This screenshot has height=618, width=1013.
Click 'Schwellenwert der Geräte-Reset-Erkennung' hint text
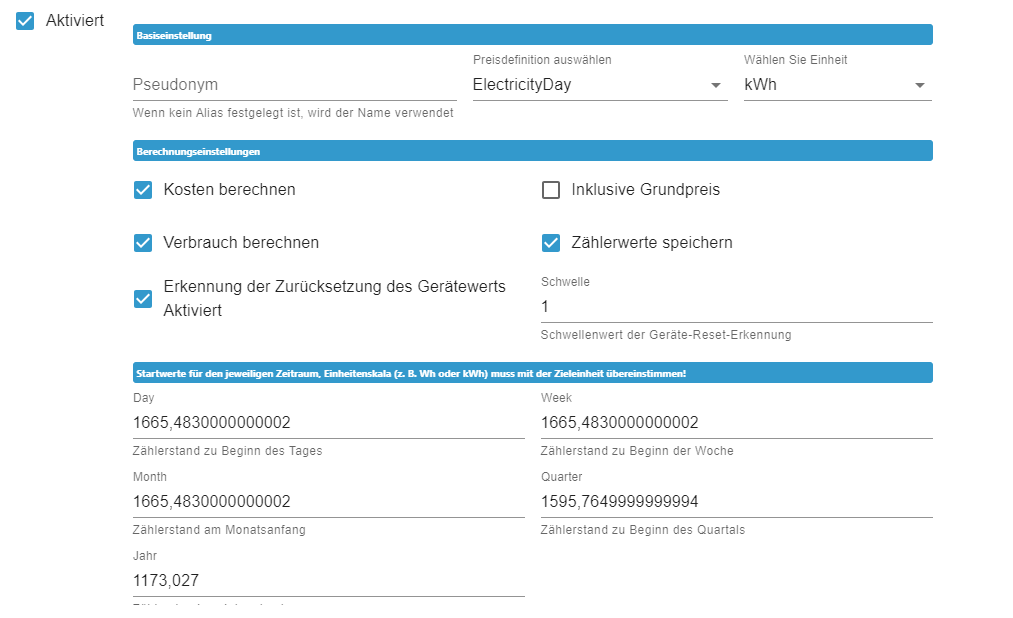pyautogui.click(x=666, y=335)
